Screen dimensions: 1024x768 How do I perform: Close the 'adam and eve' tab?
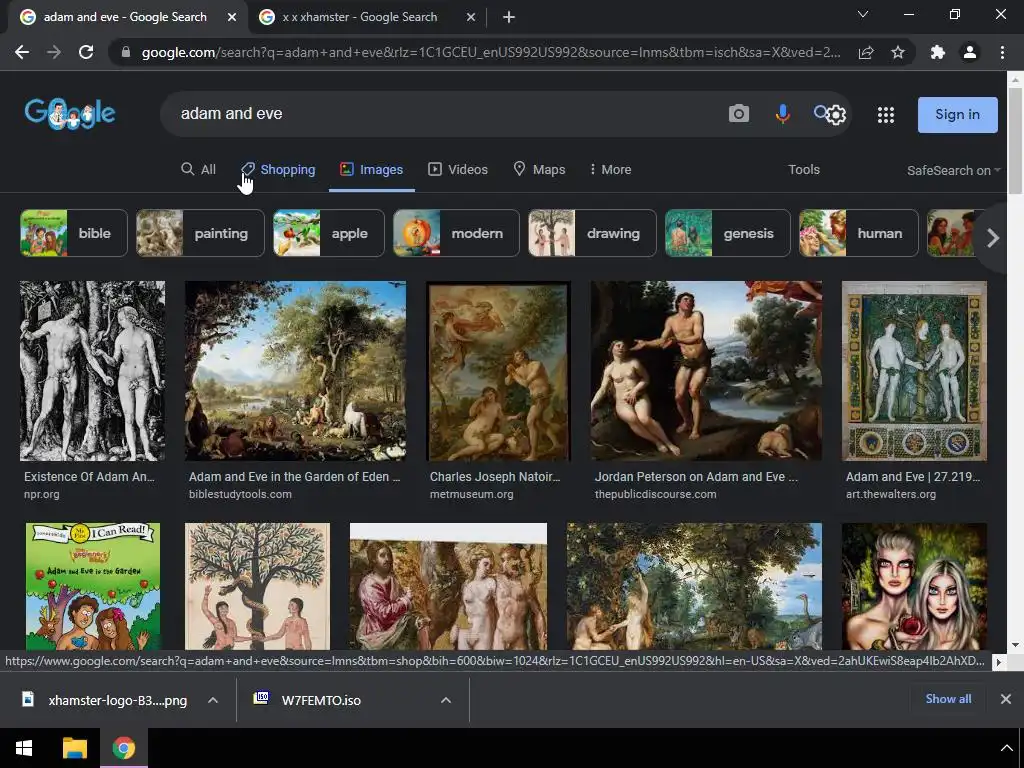point(232,18)
